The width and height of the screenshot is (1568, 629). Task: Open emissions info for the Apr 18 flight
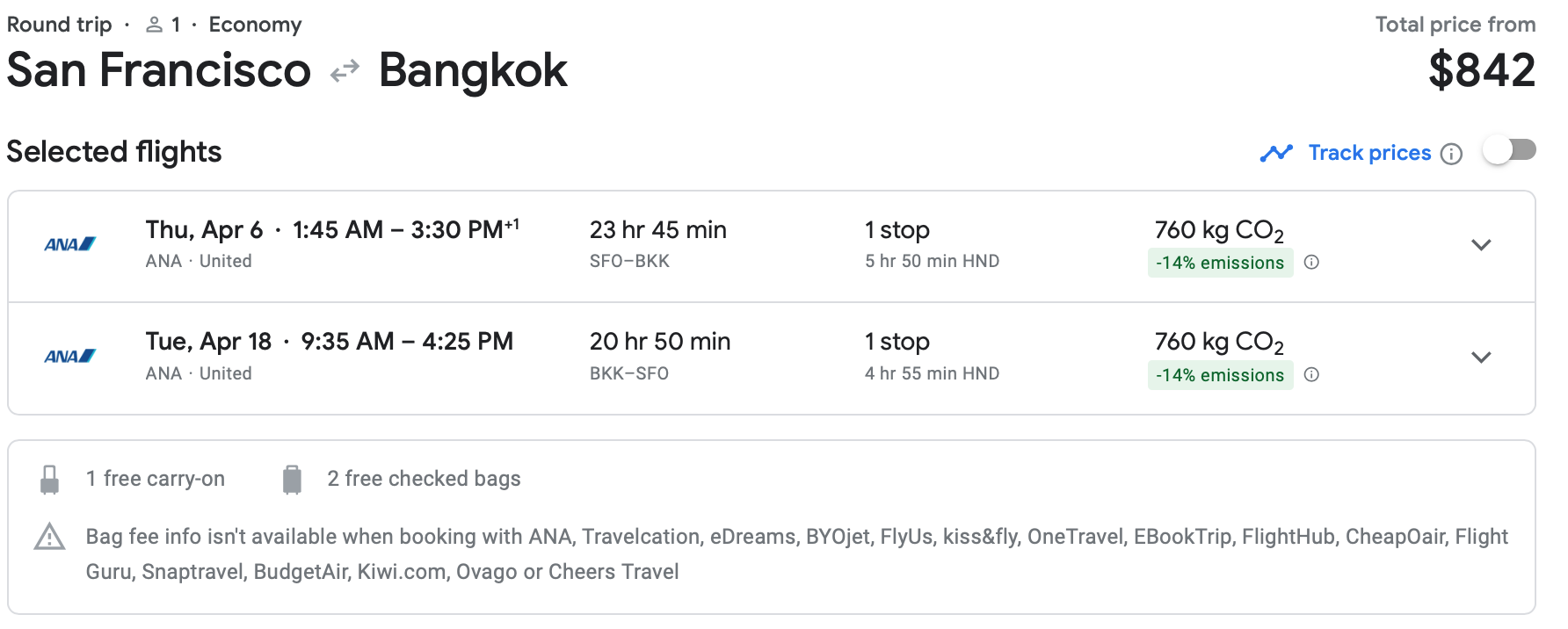tap(1311, 374)
